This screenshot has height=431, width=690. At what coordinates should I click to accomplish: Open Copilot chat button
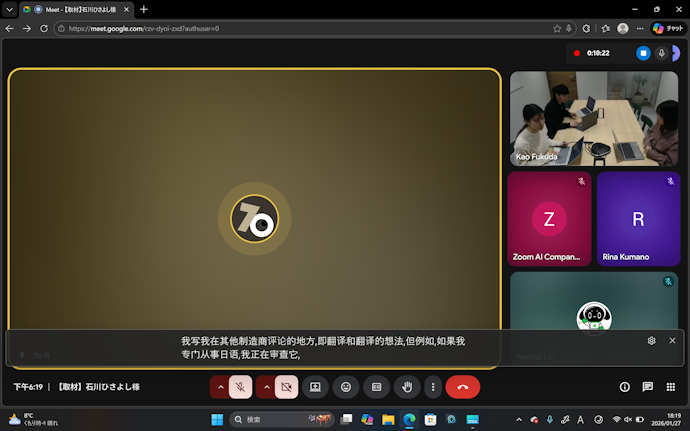click(x=668, y=29)
